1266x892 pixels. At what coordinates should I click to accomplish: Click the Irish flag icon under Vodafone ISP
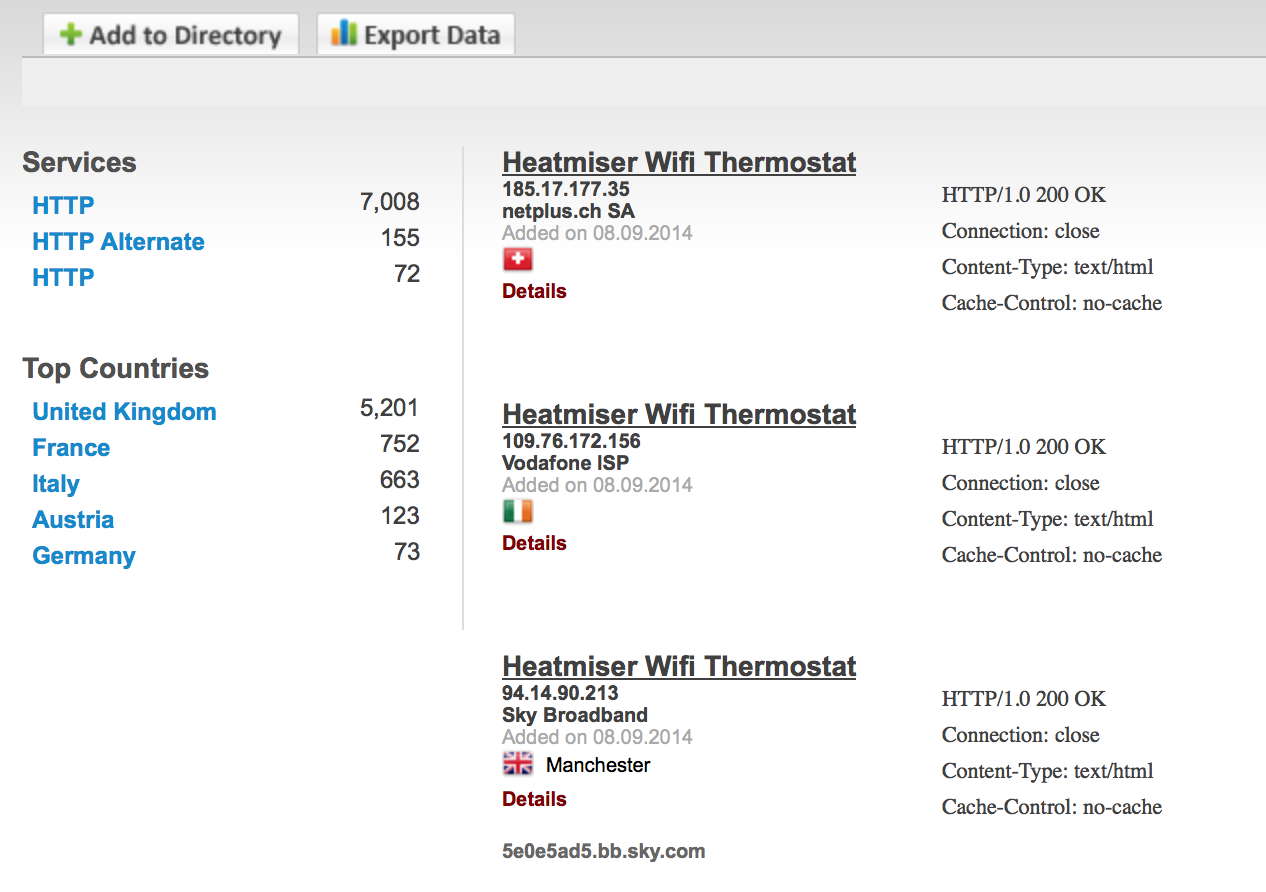pos(517,512)
